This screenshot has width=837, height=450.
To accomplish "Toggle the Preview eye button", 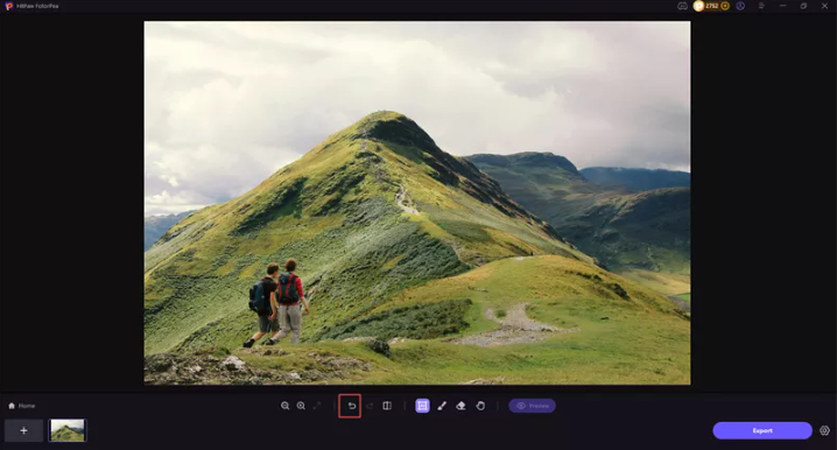I will click(532, 406).
